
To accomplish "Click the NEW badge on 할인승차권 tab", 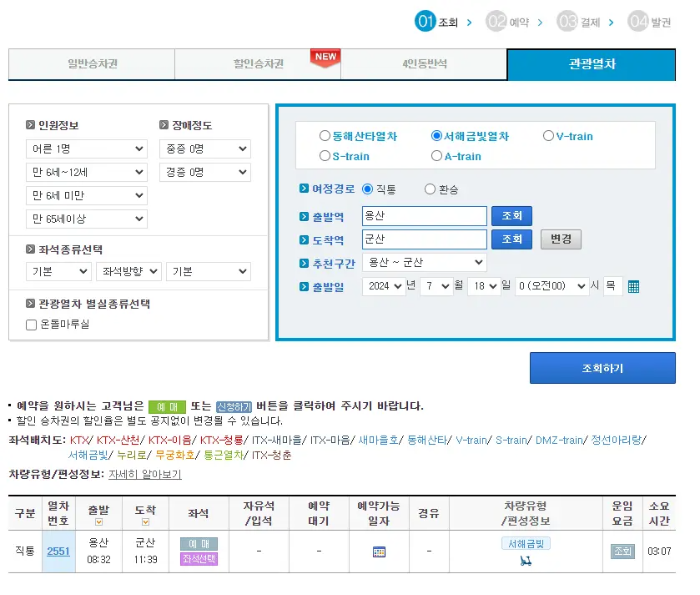I will click(325, 58).
